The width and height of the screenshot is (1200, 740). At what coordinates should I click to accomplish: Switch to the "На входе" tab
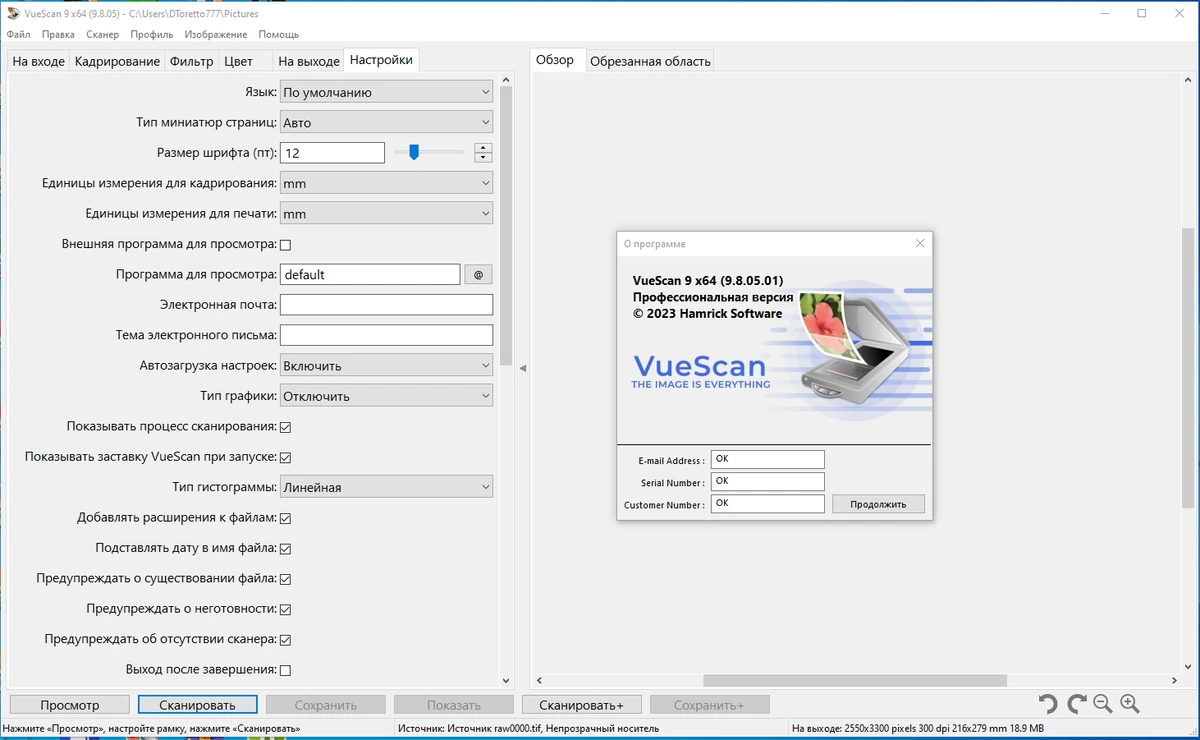(x=39, y=61)
